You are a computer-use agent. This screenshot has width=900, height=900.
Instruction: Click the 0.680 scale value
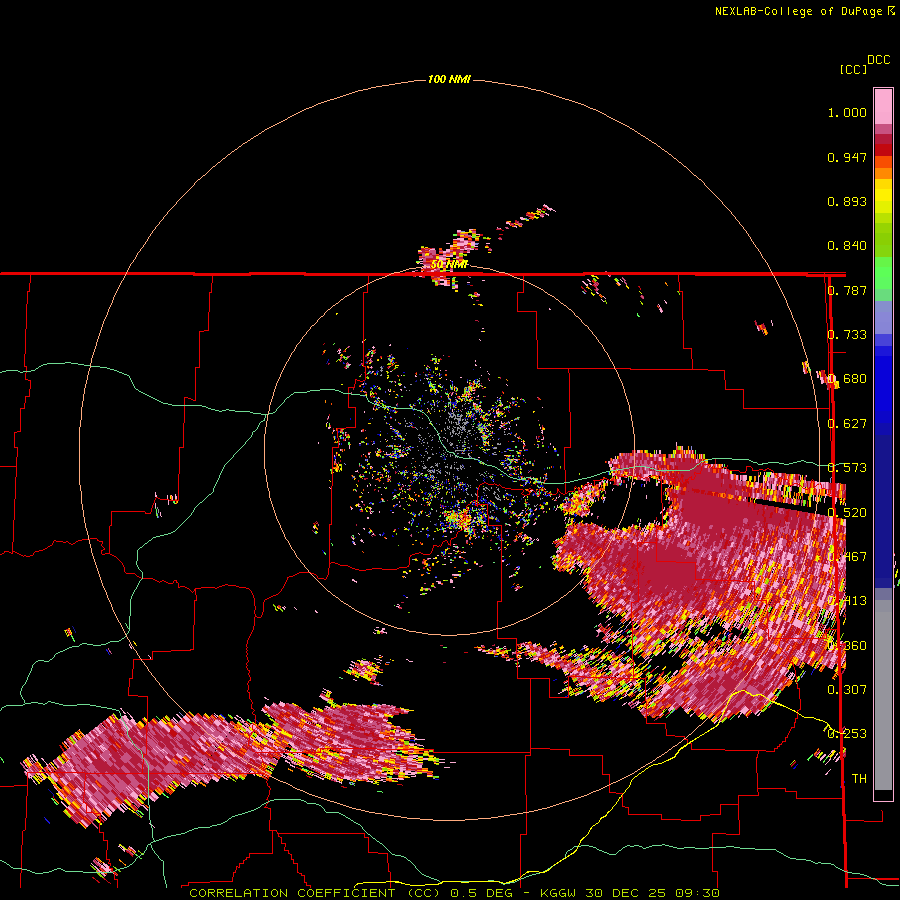click(x=847, y=379)
